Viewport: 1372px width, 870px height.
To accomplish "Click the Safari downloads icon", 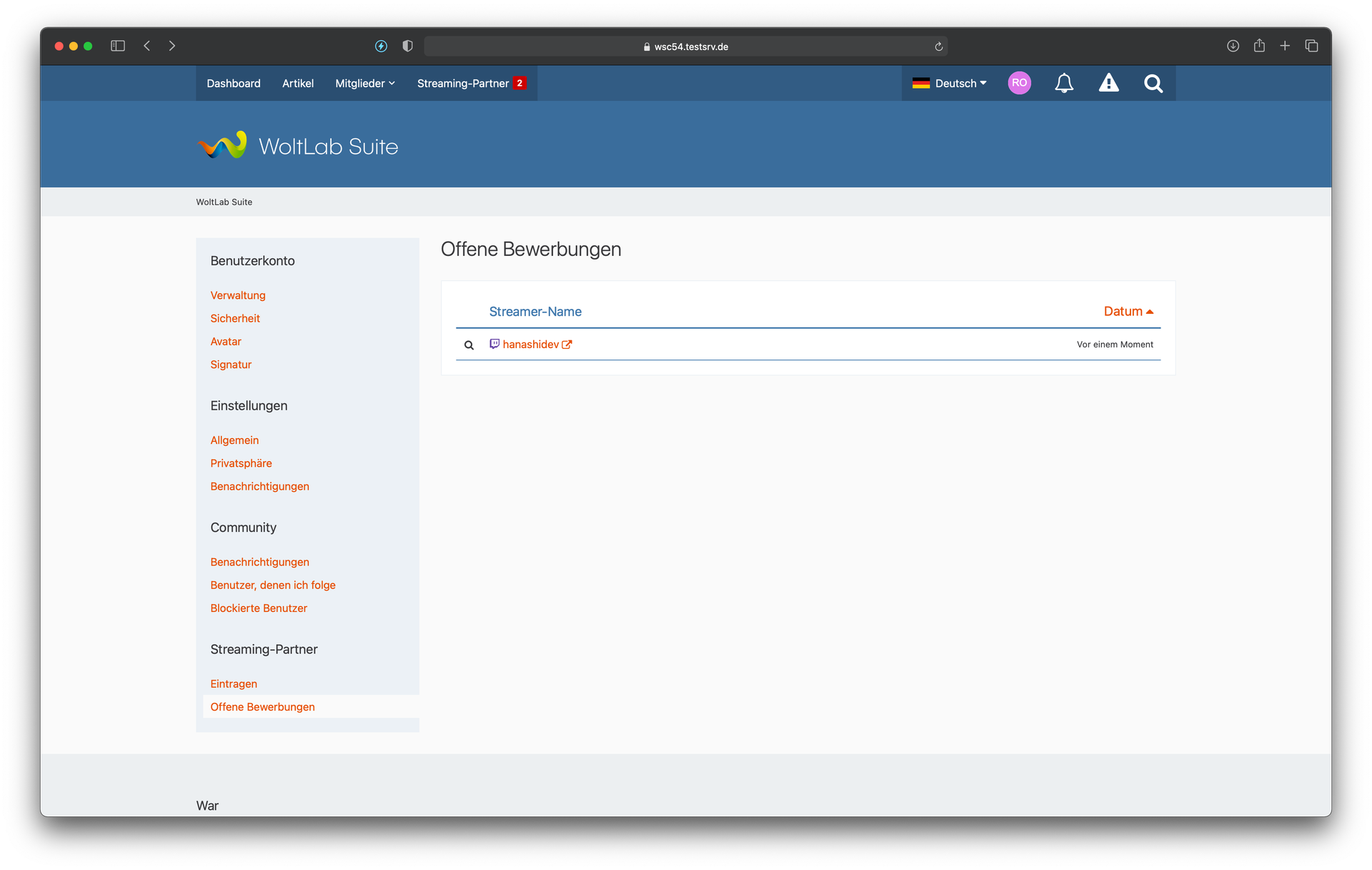I will 1233,46.
